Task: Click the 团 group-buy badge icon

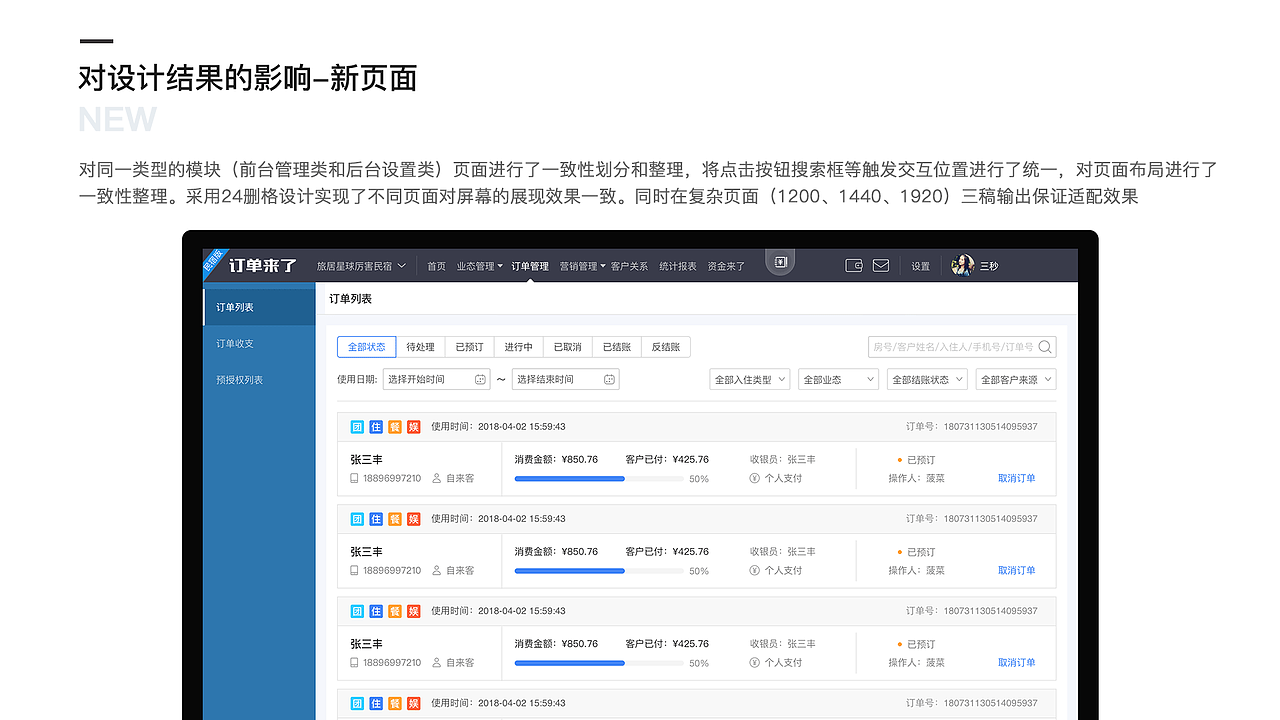Action: point(357,427)
